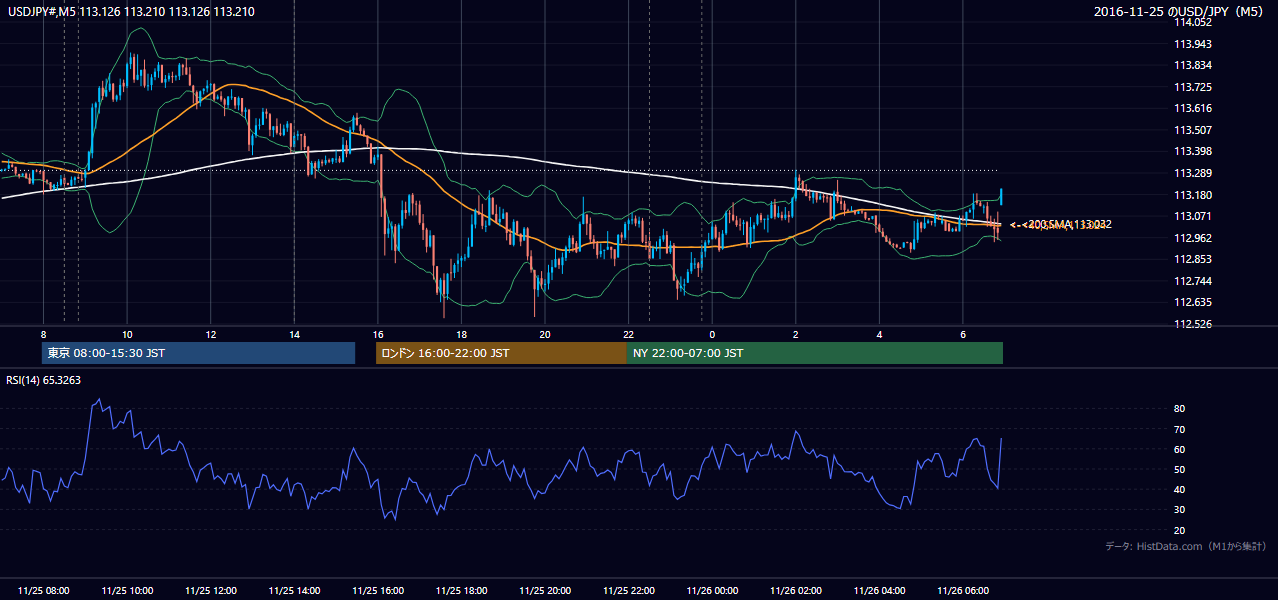
Task: Click price axis label 114.052
Action: 1192,22
